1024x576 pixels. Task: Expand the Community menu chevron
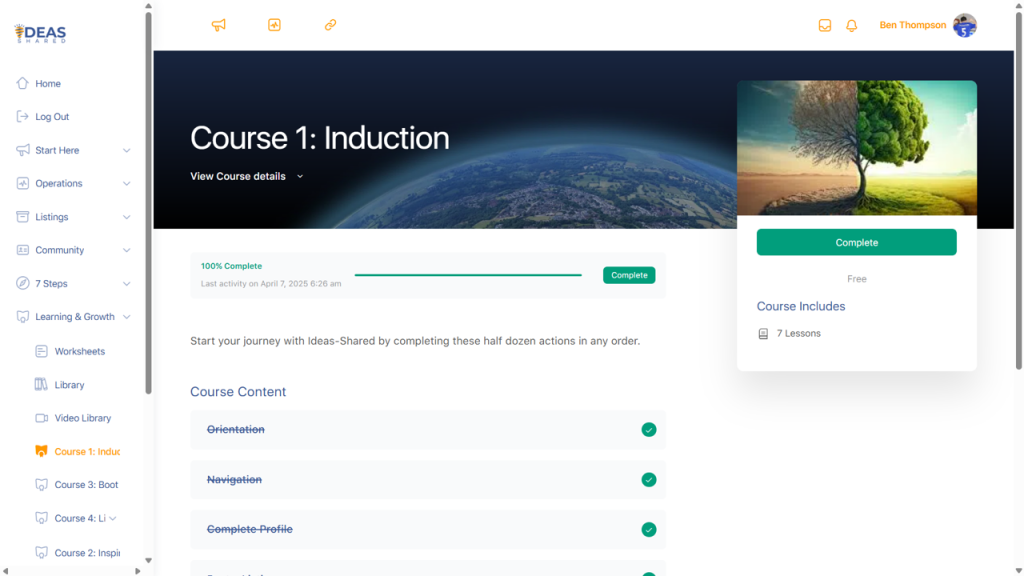[x=127, y=250]
